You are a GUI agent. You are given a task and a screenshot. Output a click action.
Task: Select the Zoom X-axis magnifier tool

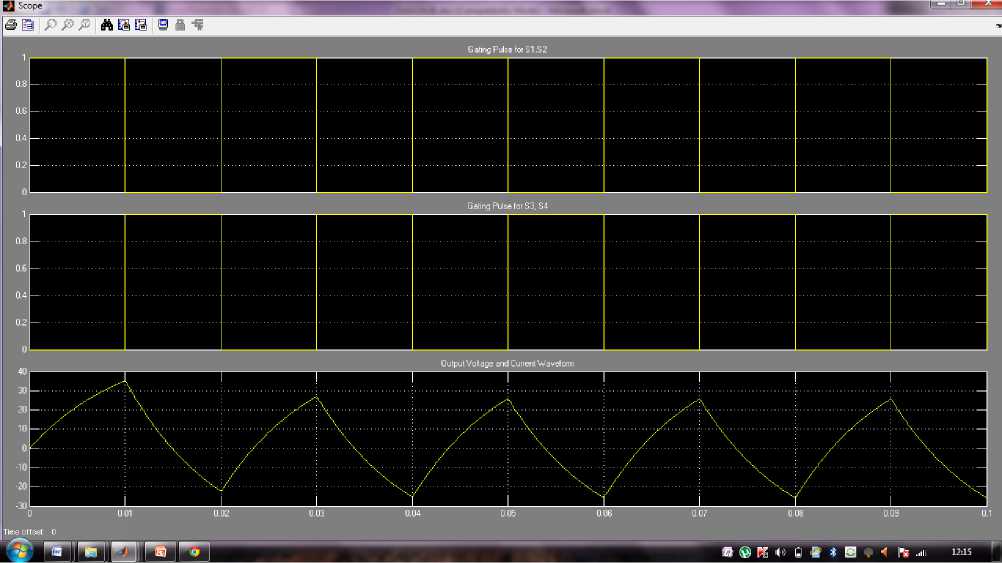[67, 24]
